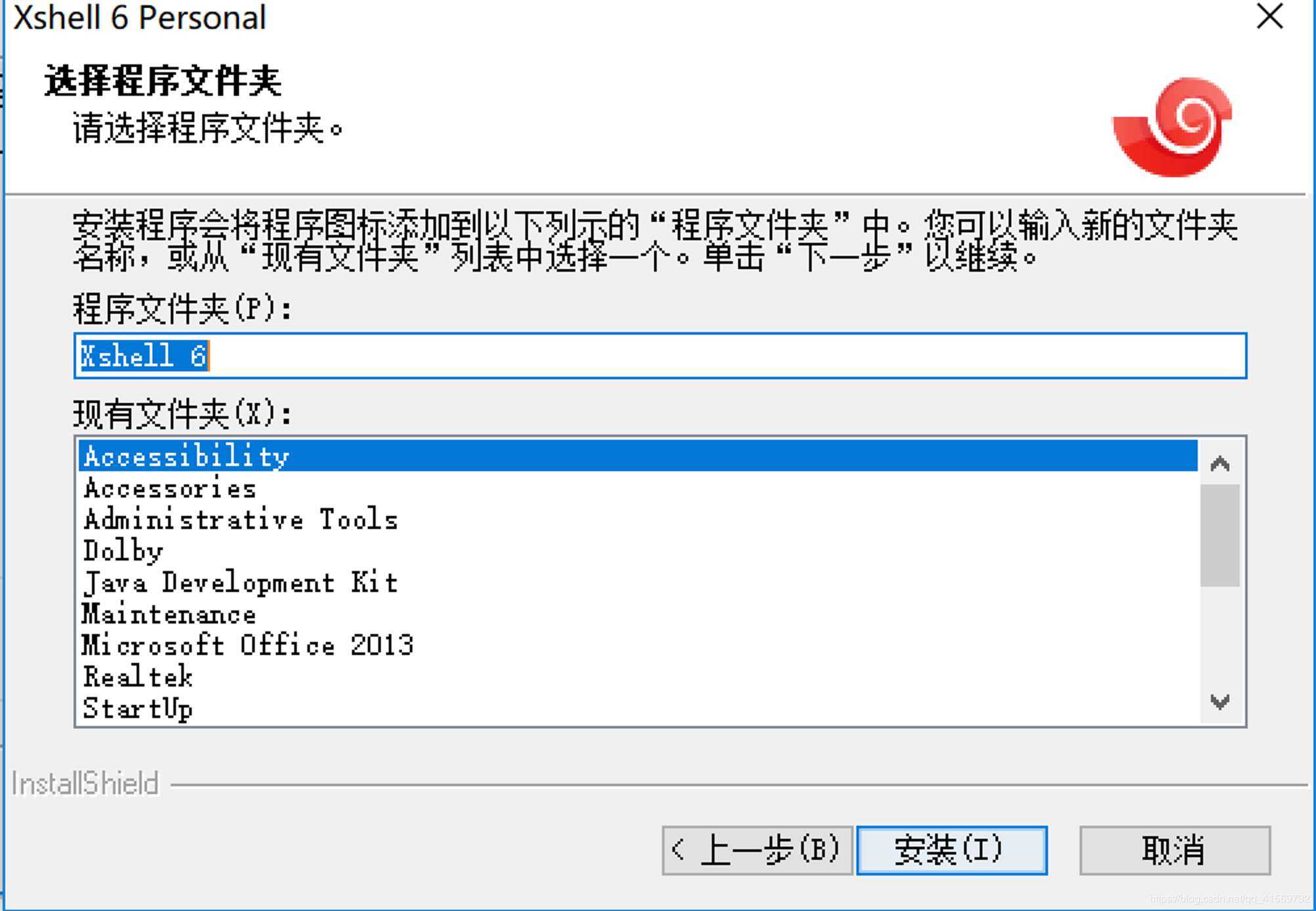Select Accessibility in the existing folders list

pyautogui.click(x=638, y=455)
